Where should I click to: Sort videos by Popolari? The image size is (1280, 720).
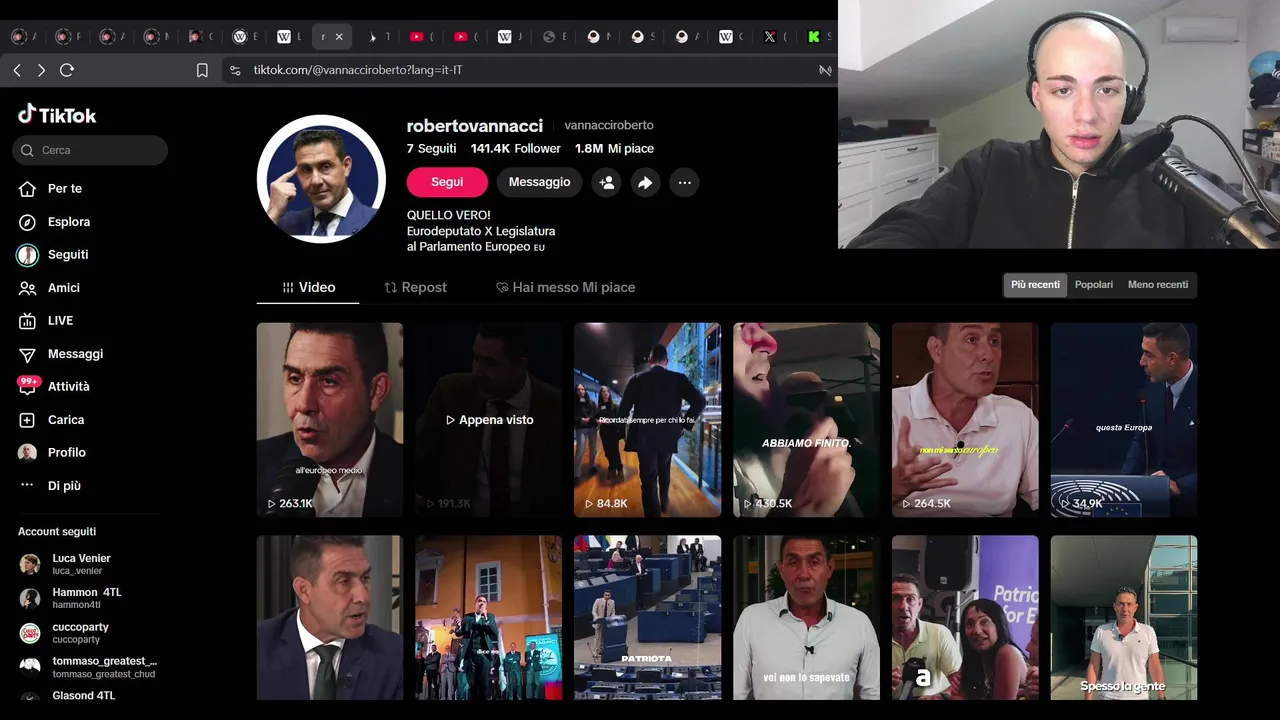(1093, 285)
